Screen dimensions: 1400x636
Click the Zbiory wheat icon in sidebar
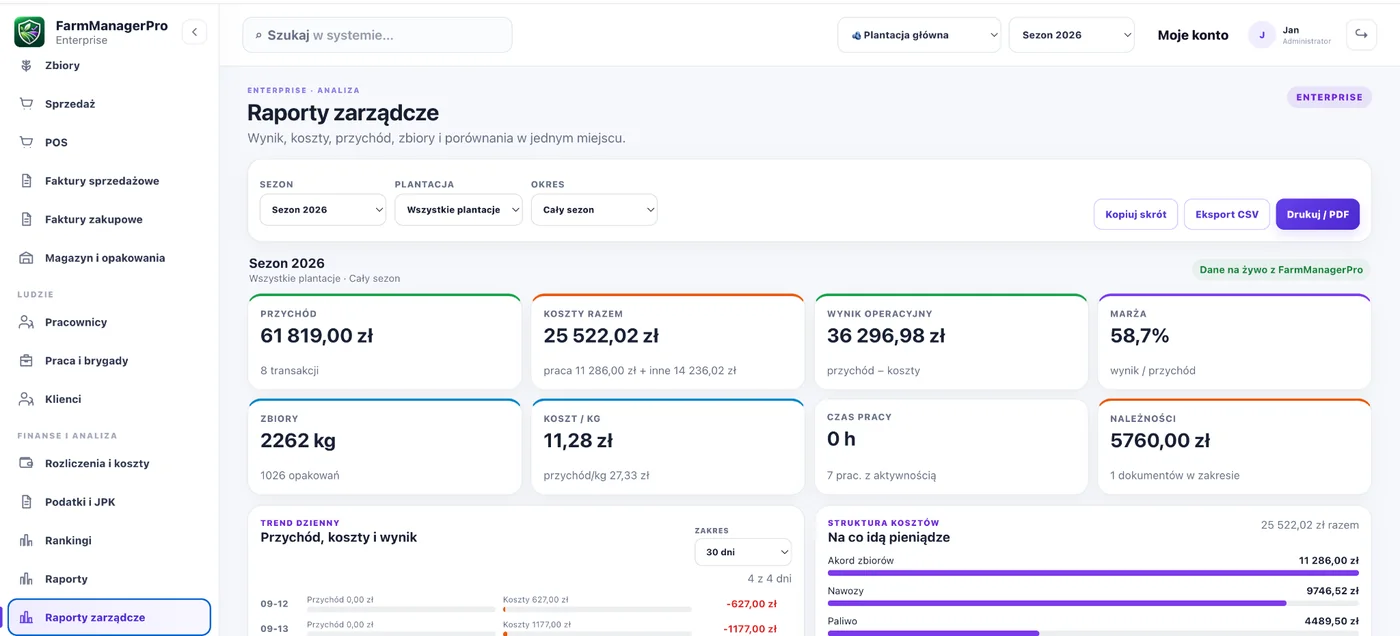tap(27, 65)
